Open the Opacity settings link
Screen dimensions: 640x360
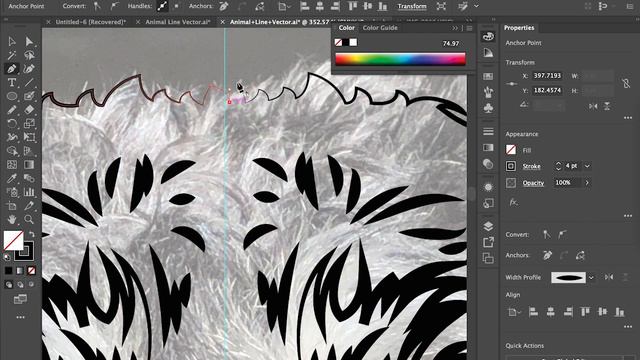[x=533, y=183]
